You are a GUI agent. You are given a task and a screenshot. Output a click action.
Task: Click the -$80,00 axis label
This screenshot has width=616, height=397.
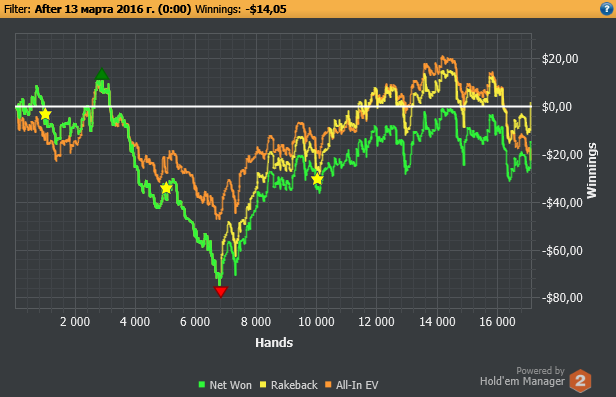click(562, 298)
